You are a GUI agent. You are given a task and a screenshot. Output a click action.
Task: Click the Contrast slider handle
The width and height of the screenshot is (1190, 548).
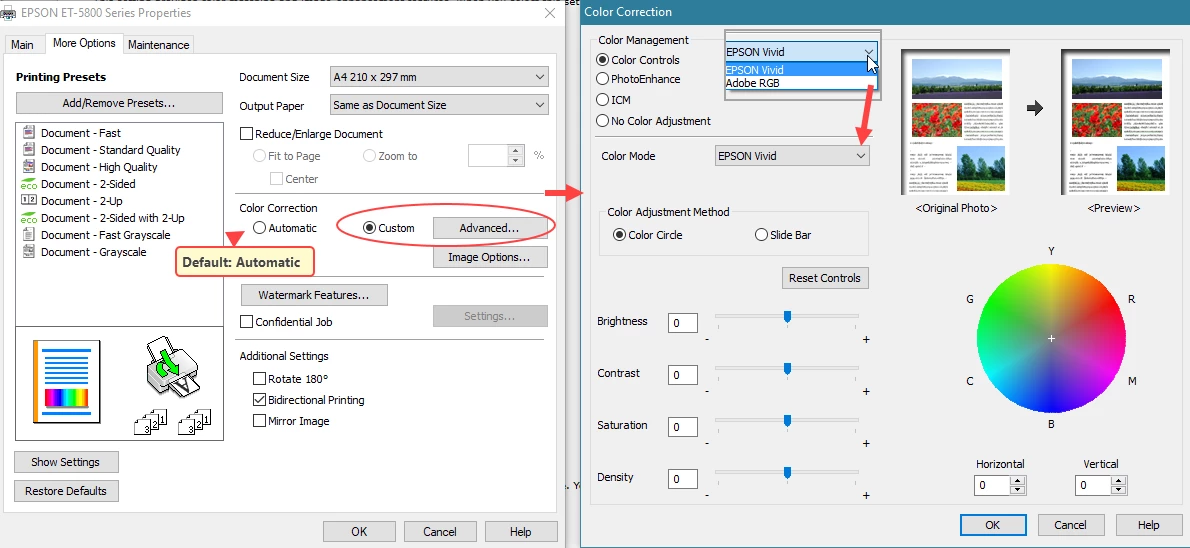[787, 369]
